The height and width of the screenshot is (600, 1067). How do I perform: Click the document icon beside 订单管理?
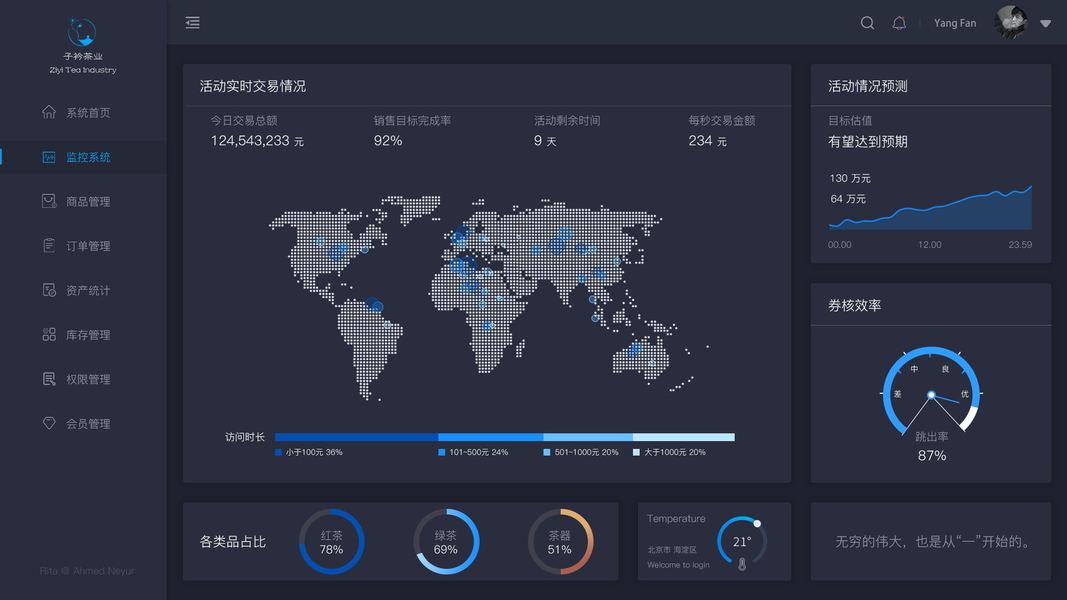coord(49,246)
